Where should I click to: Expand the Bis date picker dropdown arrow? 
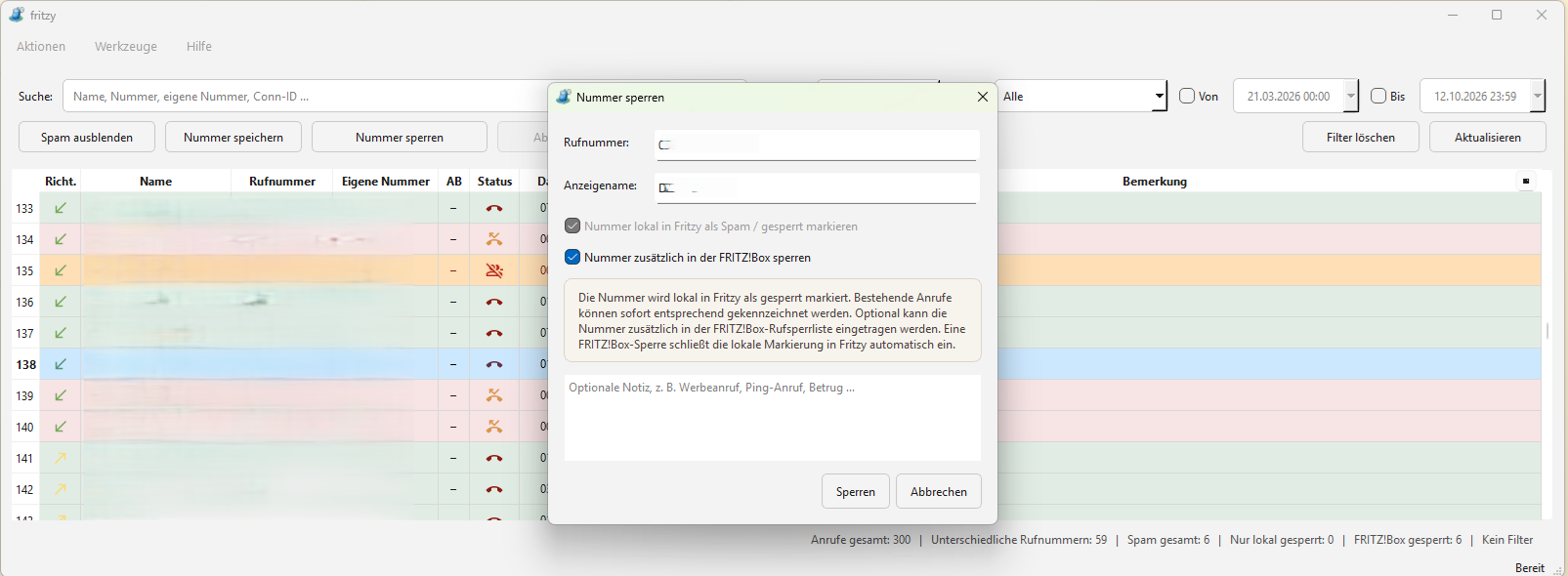[x=1538, y=96]
